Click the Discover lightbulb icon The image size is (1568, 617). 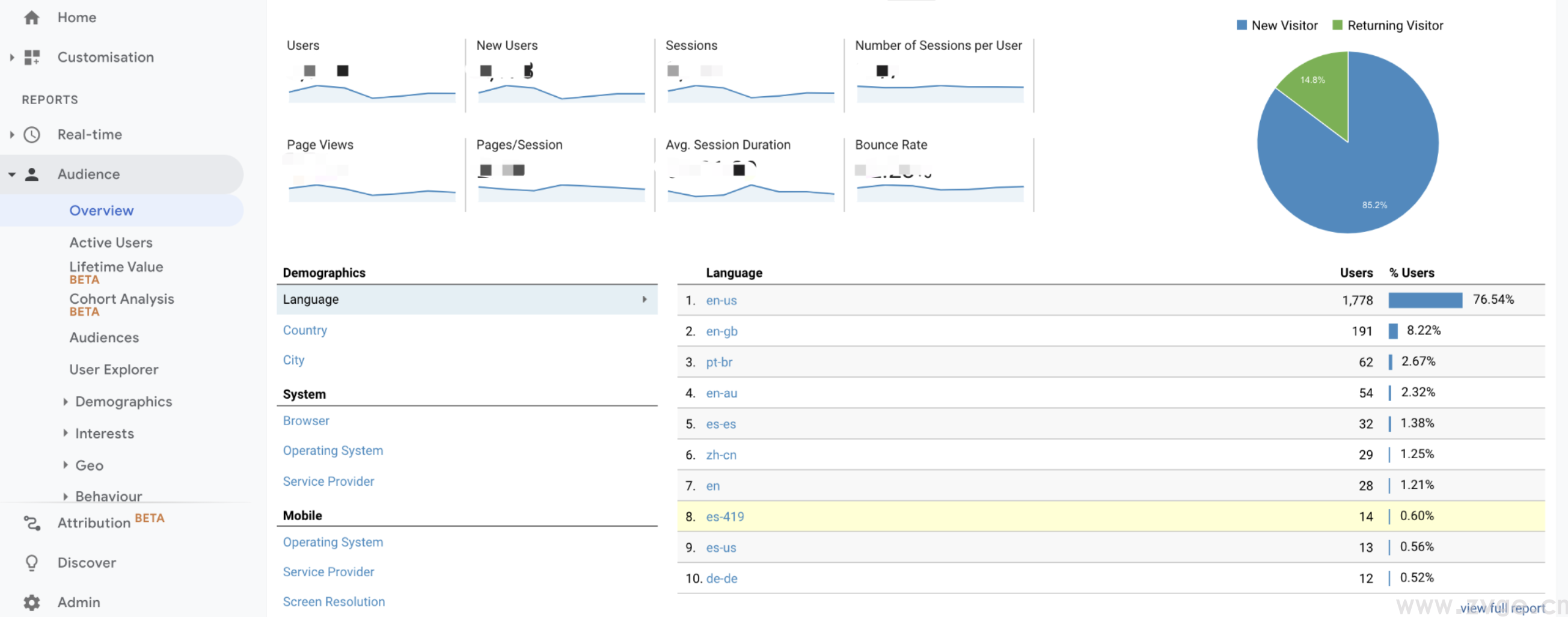coord(32,562)
